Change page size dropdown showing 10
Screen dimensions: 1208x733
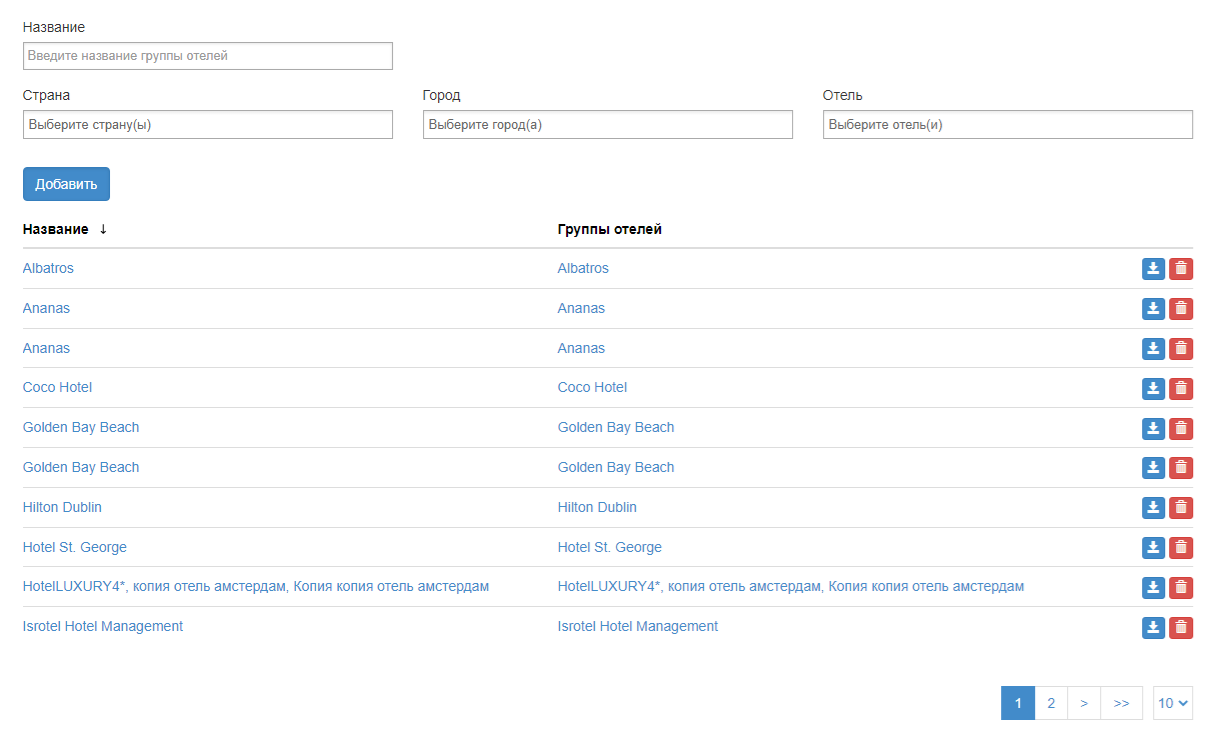point(1173,703)
